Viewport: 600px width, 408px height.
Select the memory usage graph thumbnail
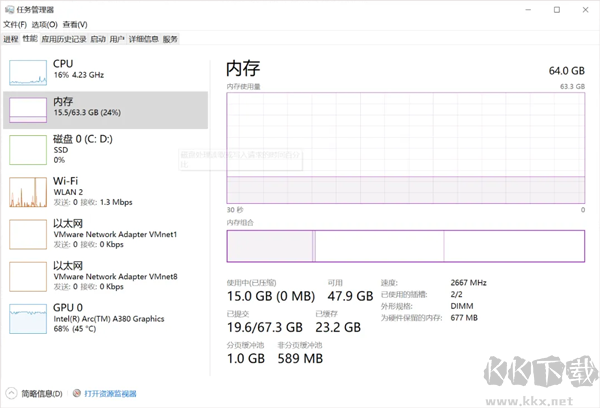tap(28, 109)
